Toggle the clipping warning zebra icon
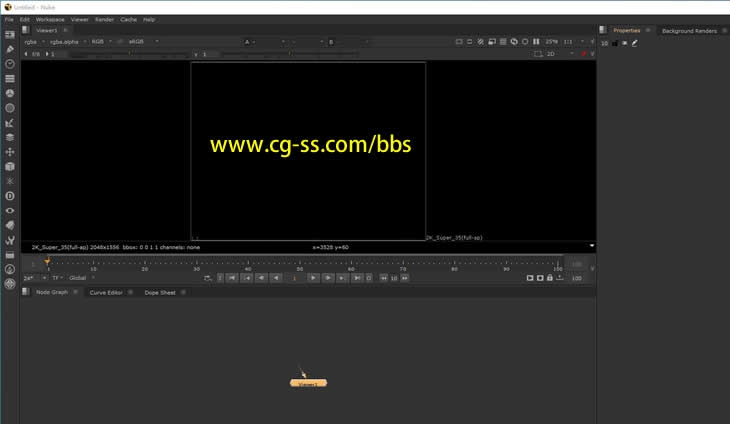This screenshot has width=730, height=424. 481,41
